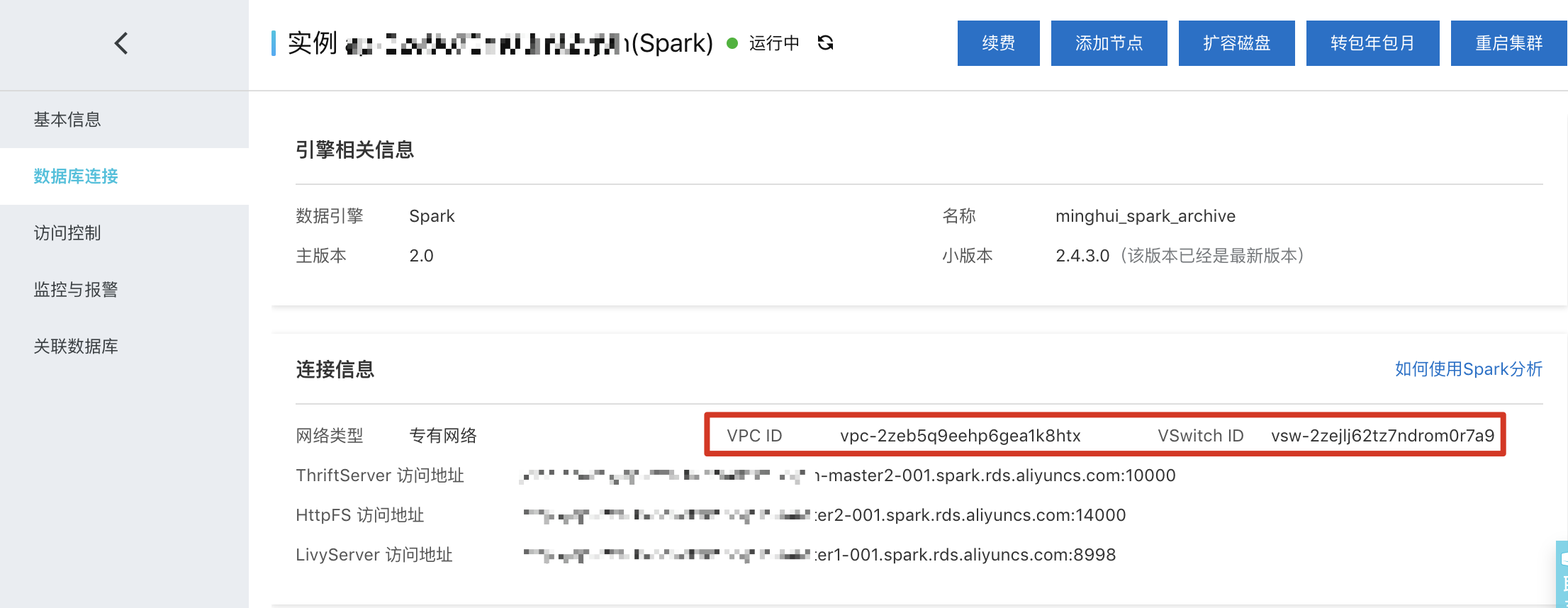Click the 专有网络 network type value
The image size is (1568, 608).
(x=443, y=435)
